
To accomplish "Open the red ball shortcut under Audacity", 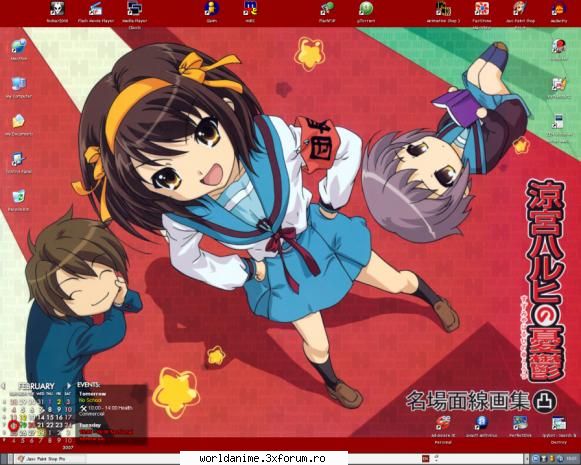I will (x=559, y=47).
